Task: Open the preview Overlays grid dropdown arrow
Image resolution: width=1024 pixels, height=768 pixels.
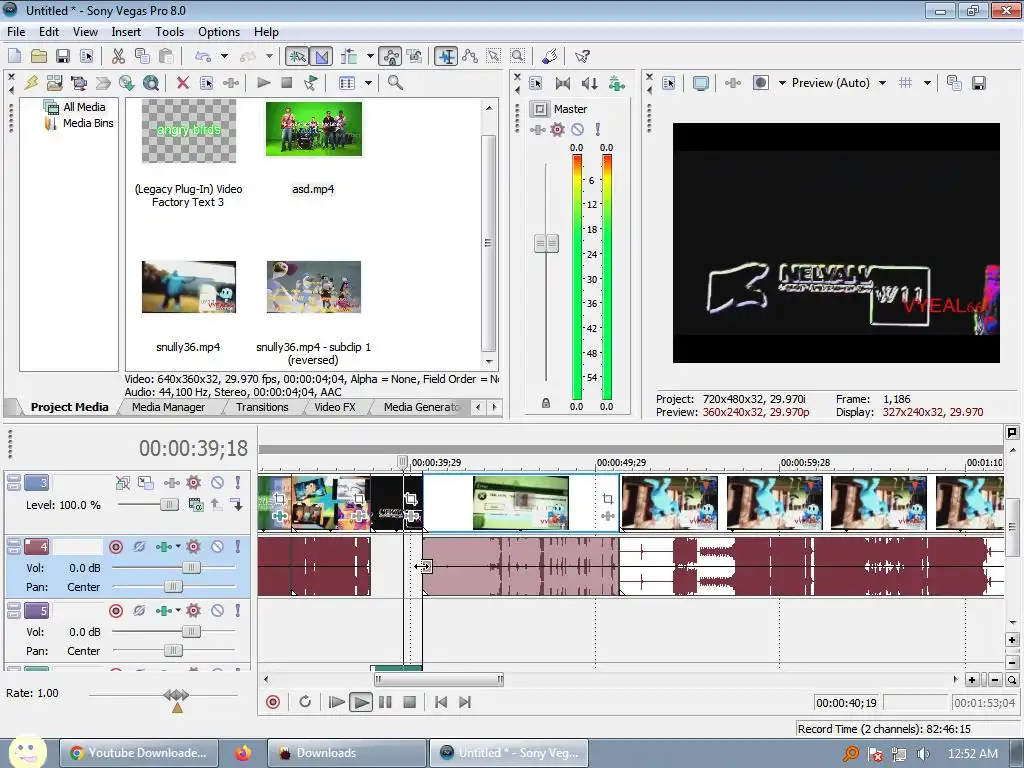Action: (x=927, y=83)
